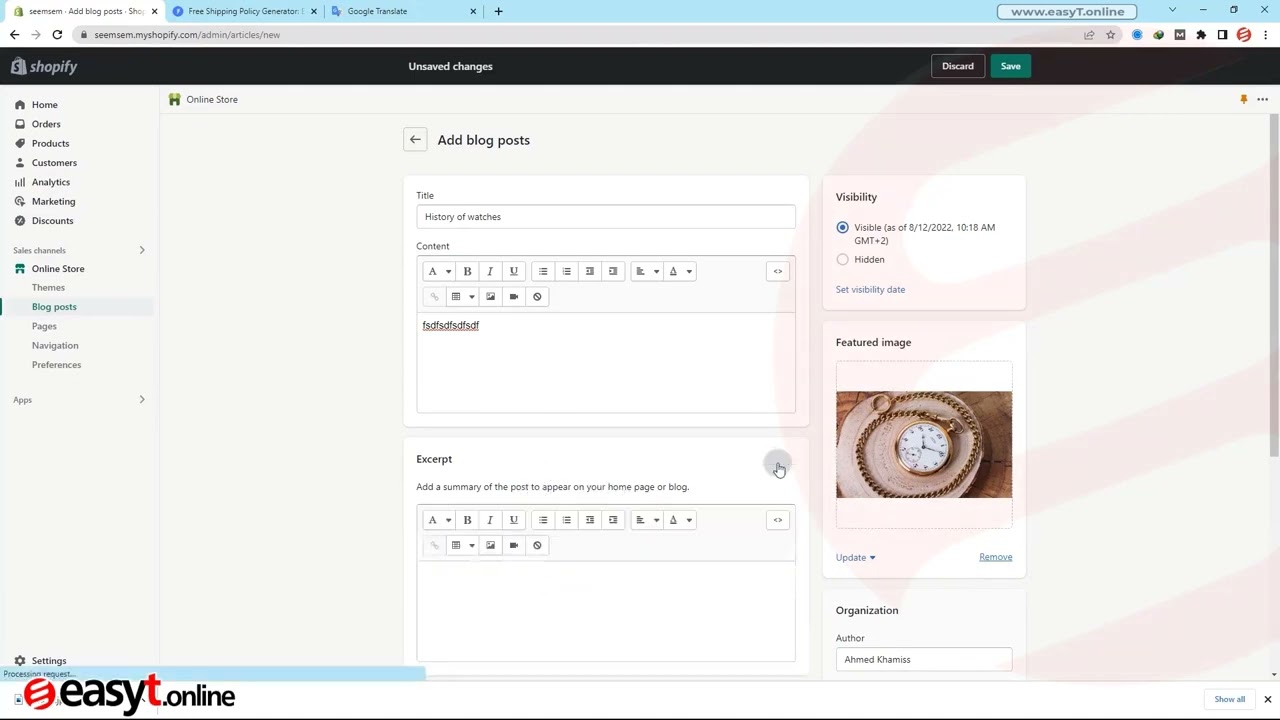Image resolution: width=1280 pixels, height=720 pixels.
Task: Open the Update dropdown under Featured image
Action: click(x=856, y=557)
